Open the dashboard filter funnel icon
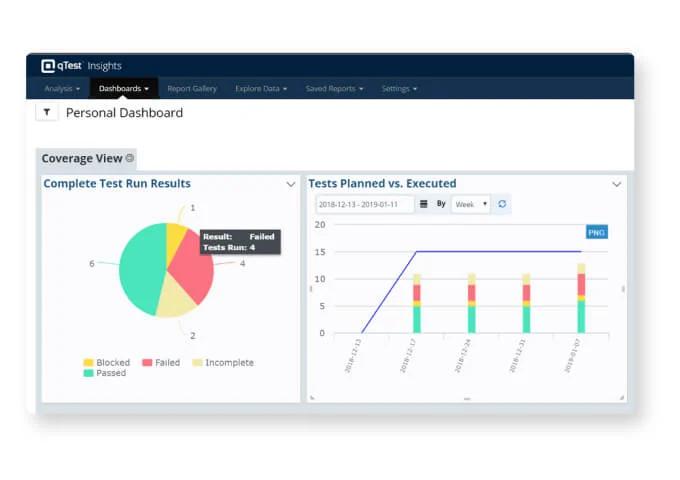680x480 pixels. point(47,113)
